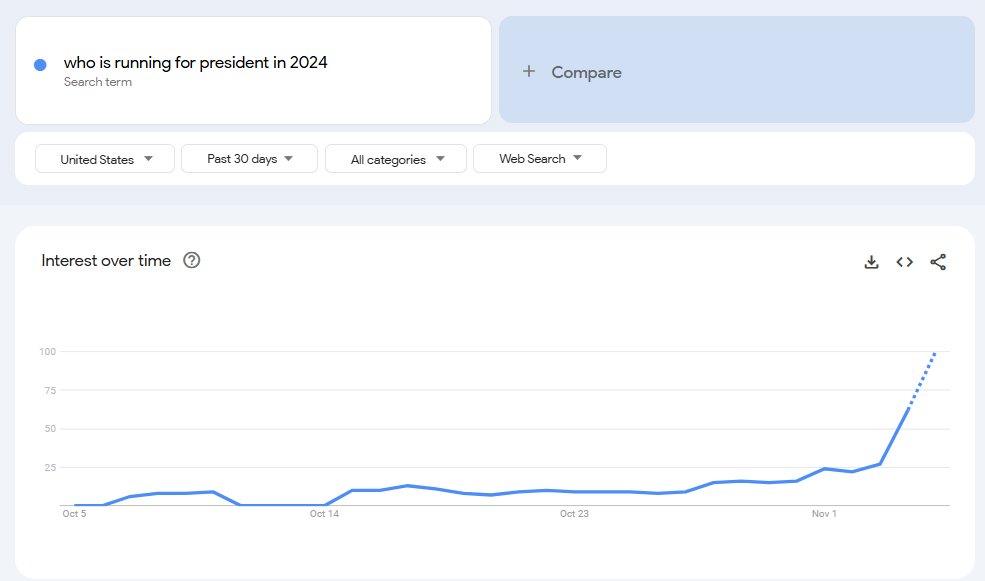985x581 pixels.
Task: Click the 50 value on y-axis
Action: point(50,429)
